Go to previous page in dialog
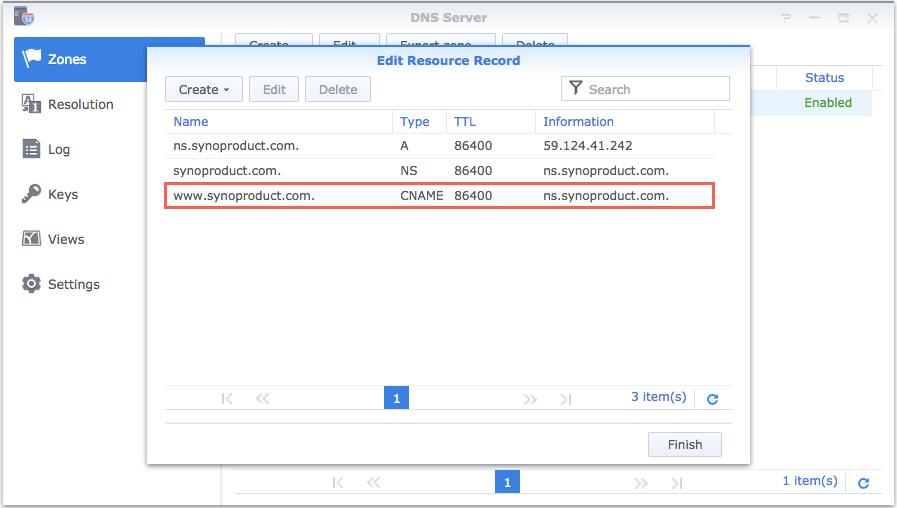This screenshot has width=897, height=508. coord(263,399)
